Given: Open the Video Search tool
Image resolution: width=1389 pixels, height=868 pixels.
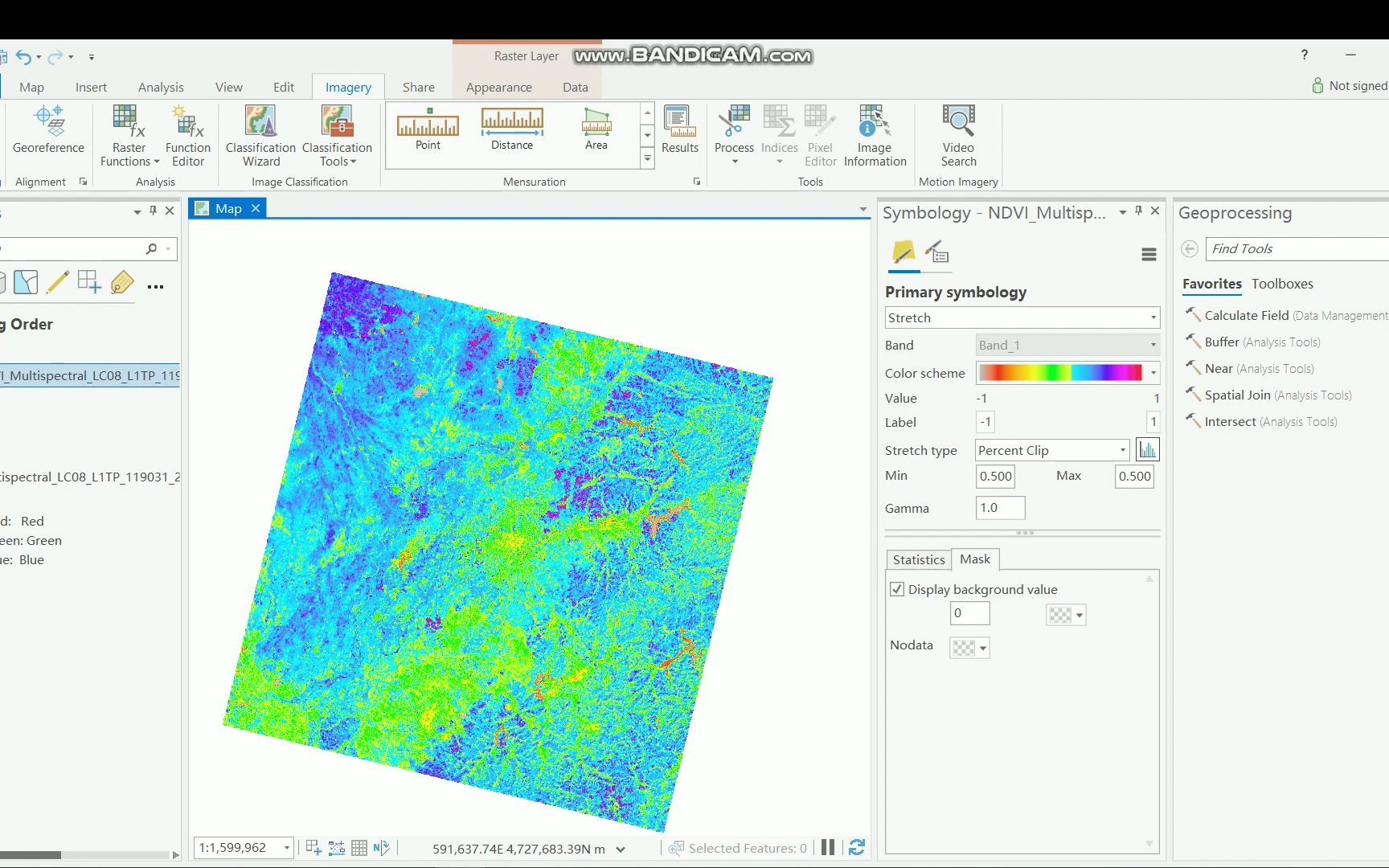Looking at the screenshot, I should pos(957,134).
